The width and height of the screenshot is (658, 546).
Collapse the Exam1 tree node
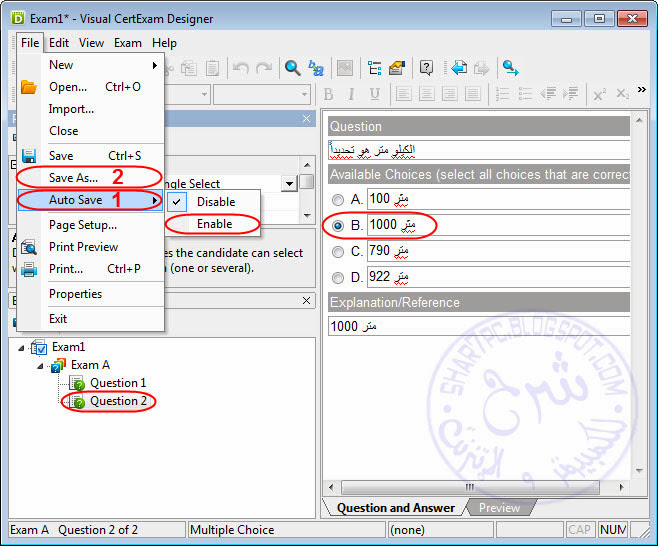click(x=21, y=348)
